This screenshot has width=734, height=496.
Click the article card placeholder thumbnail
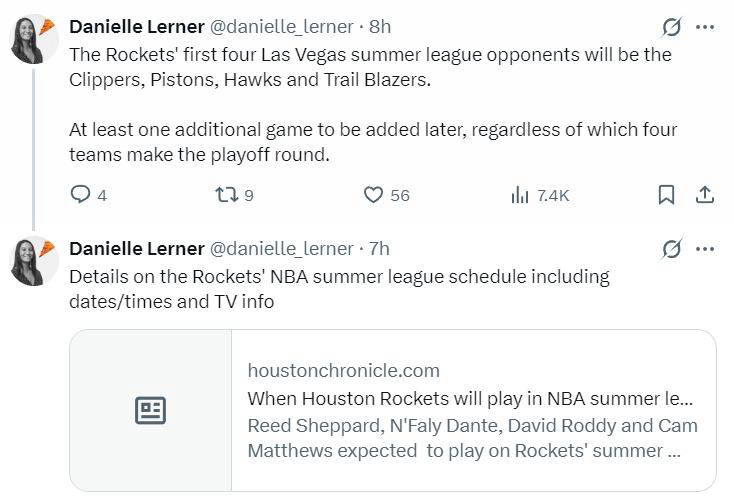click(150, 410)
